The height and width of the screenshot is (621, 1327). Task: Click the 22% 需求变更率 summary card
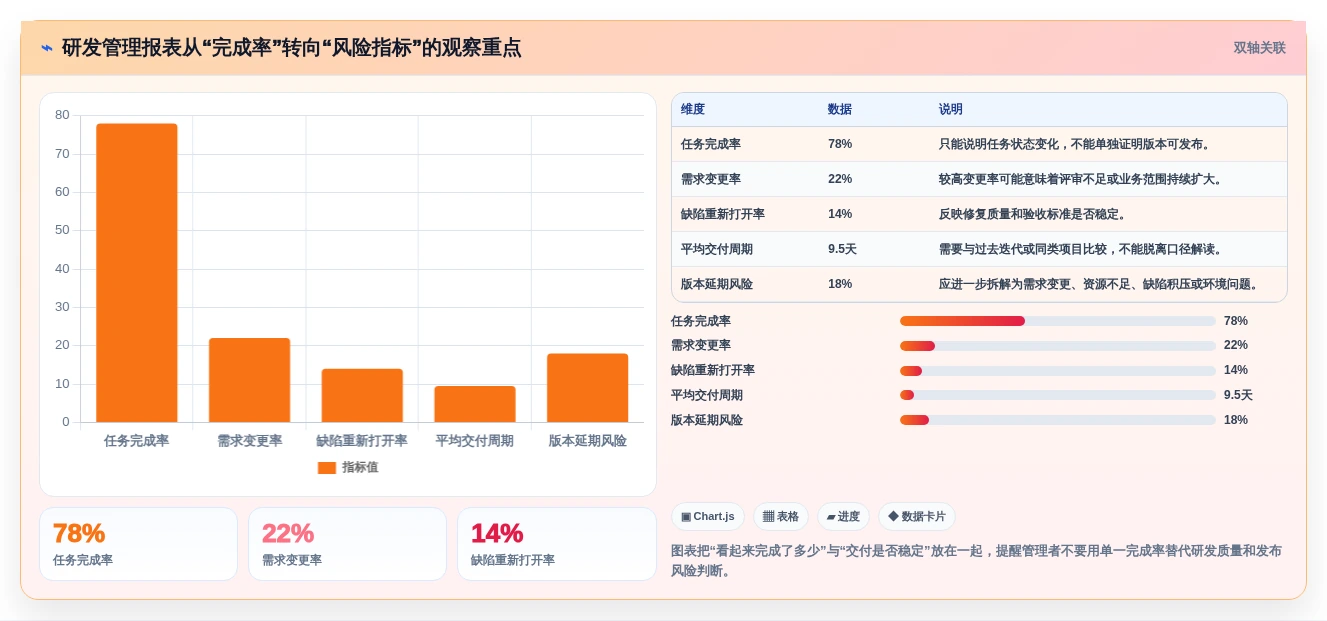347,544
